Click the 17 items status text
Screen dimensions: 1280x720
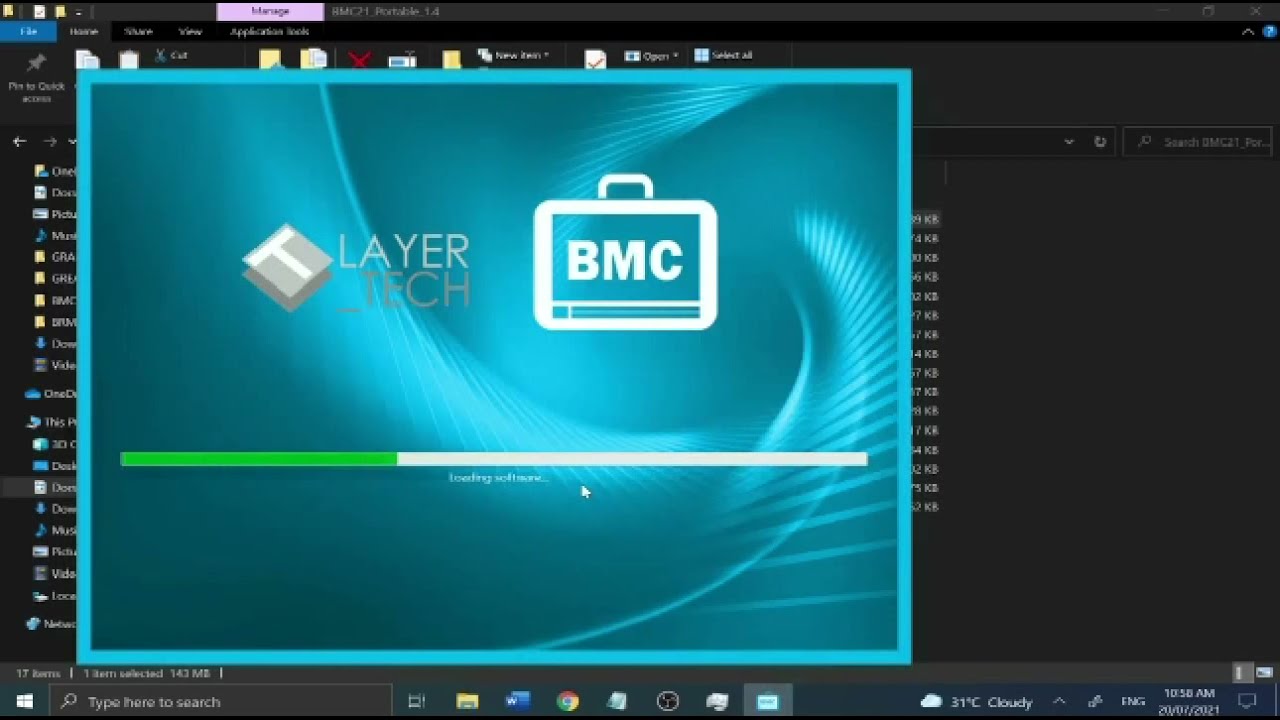click(x=38, y=674)
